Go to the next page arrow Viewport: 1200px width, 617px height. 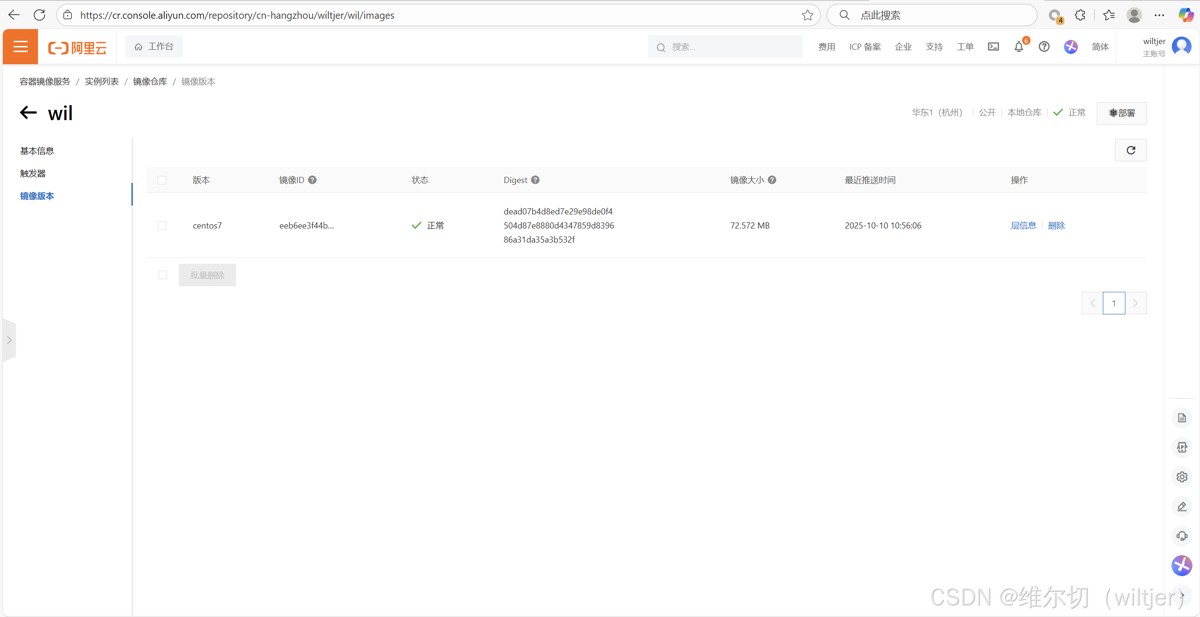[1136, 303]
